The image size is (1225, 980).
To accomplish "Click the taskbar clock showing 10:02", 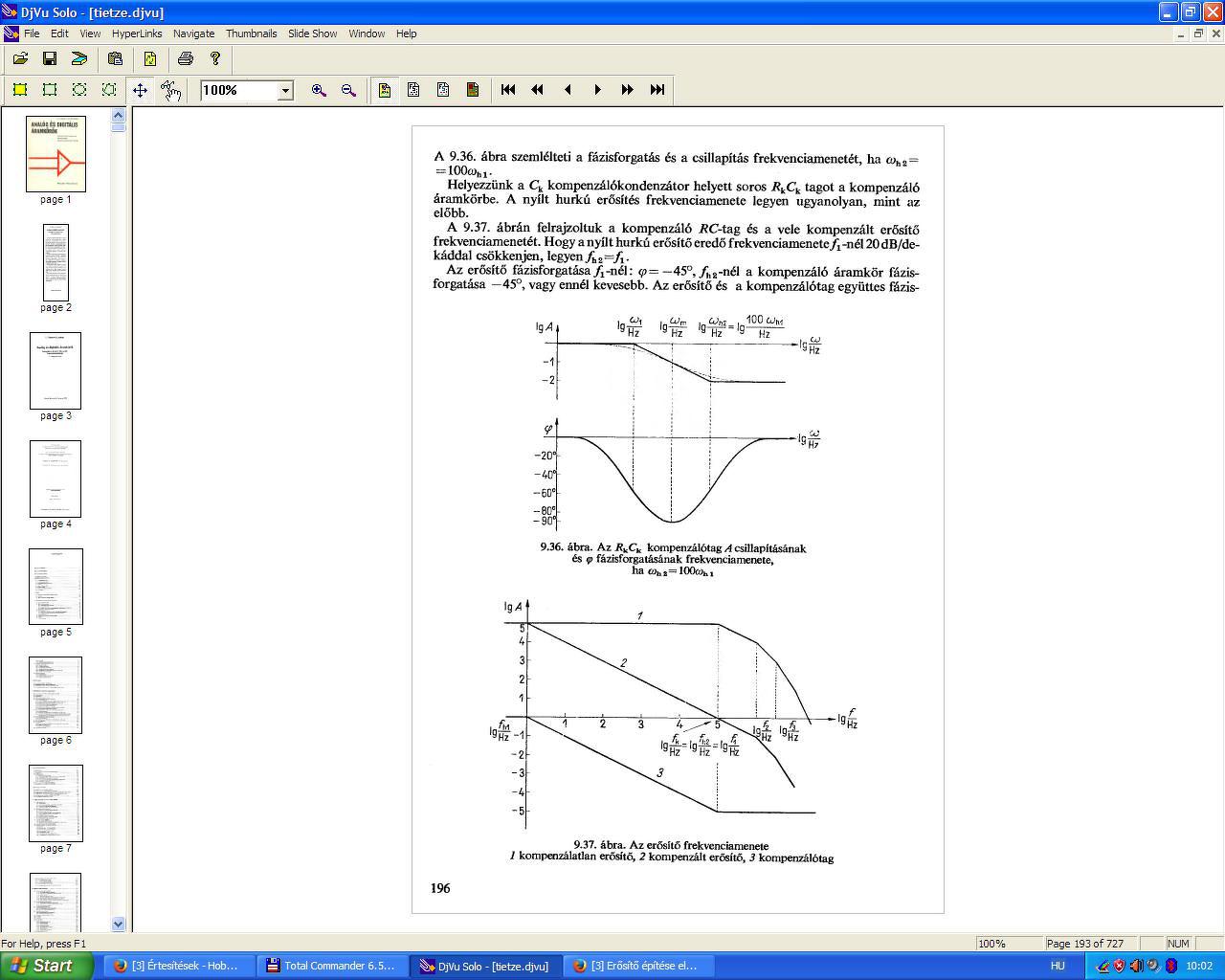I will [1199, 966].
